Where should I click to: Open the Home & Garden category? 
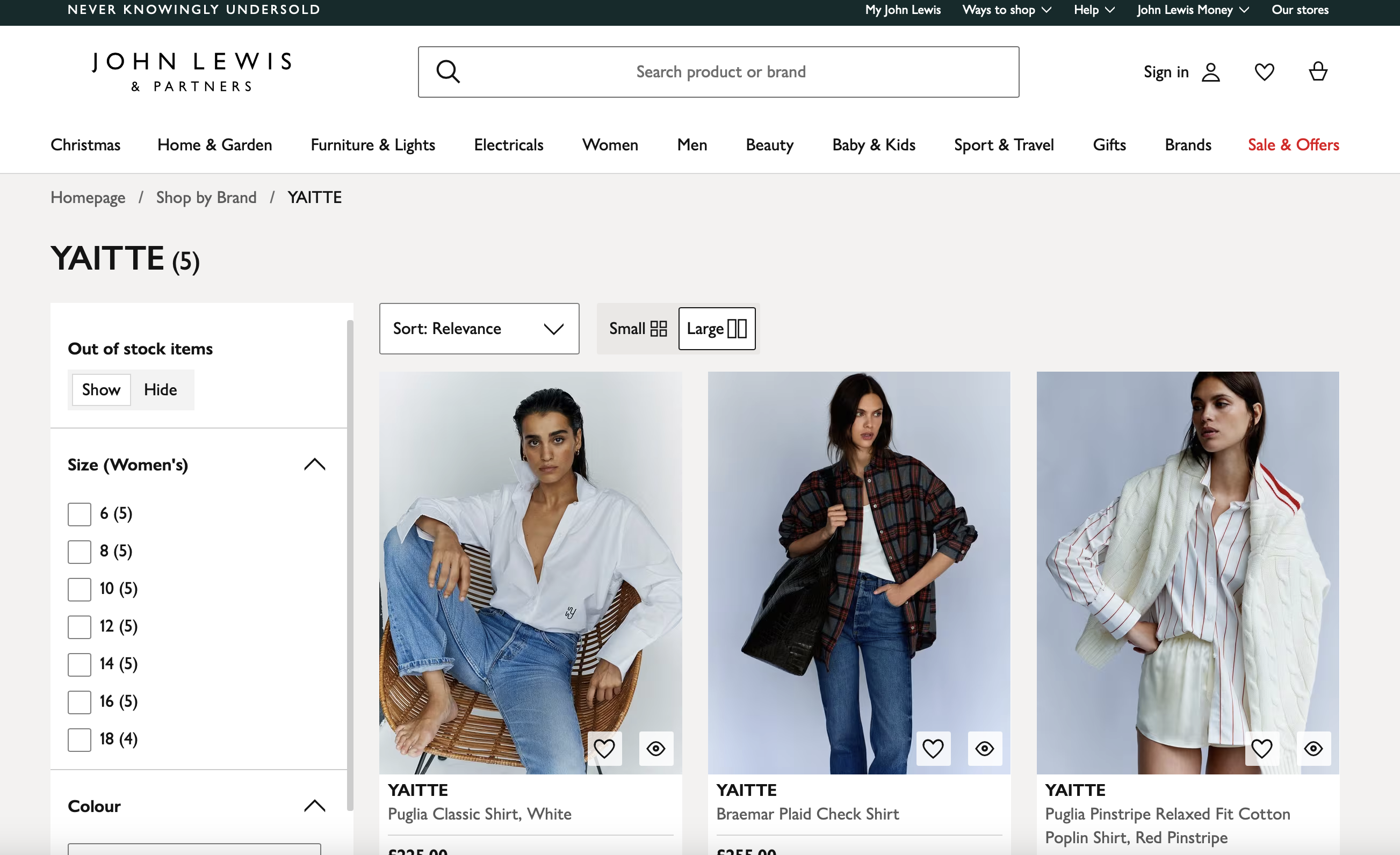click(x=215, y=145)
